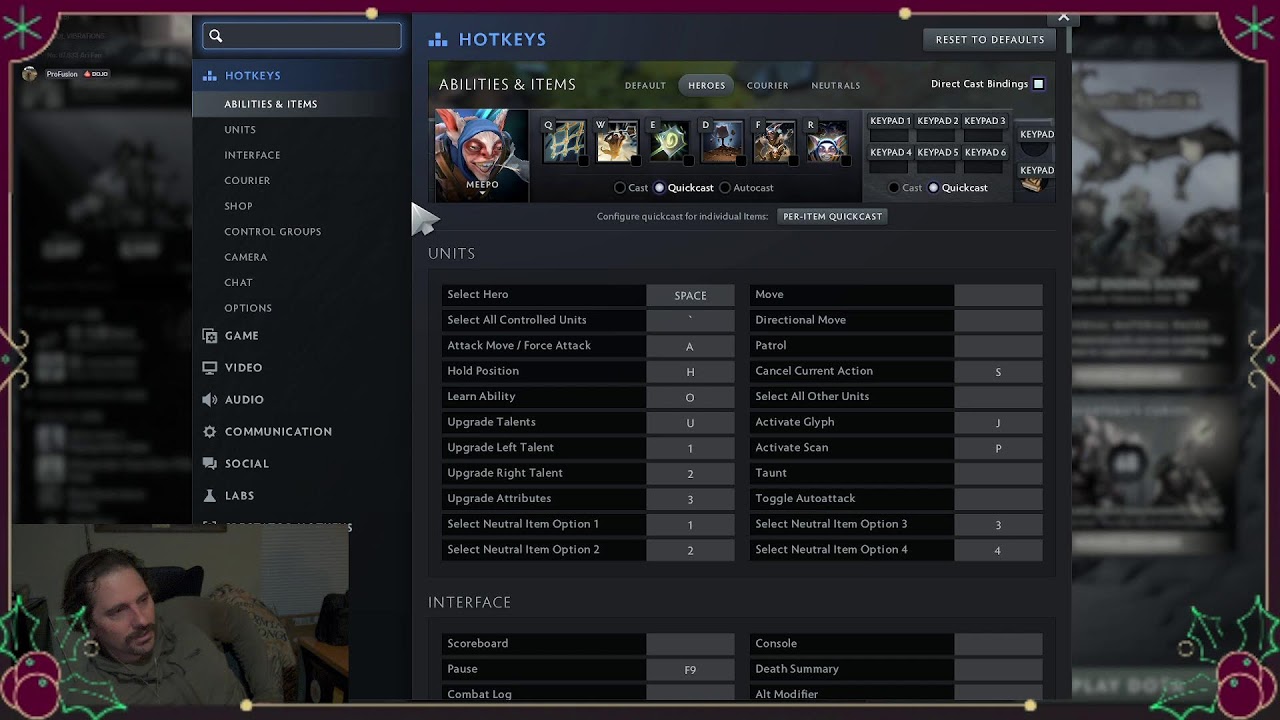This screenshot has height=720, width=1280.
Task: Click the Keypad 2 item slot
Action: tap(938, 127)
